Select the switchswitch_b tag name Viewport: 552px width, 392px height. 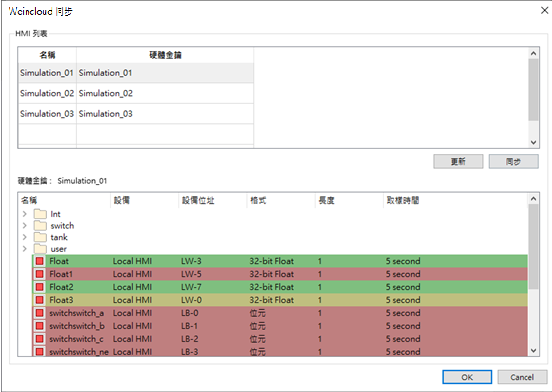click(77, 326)
